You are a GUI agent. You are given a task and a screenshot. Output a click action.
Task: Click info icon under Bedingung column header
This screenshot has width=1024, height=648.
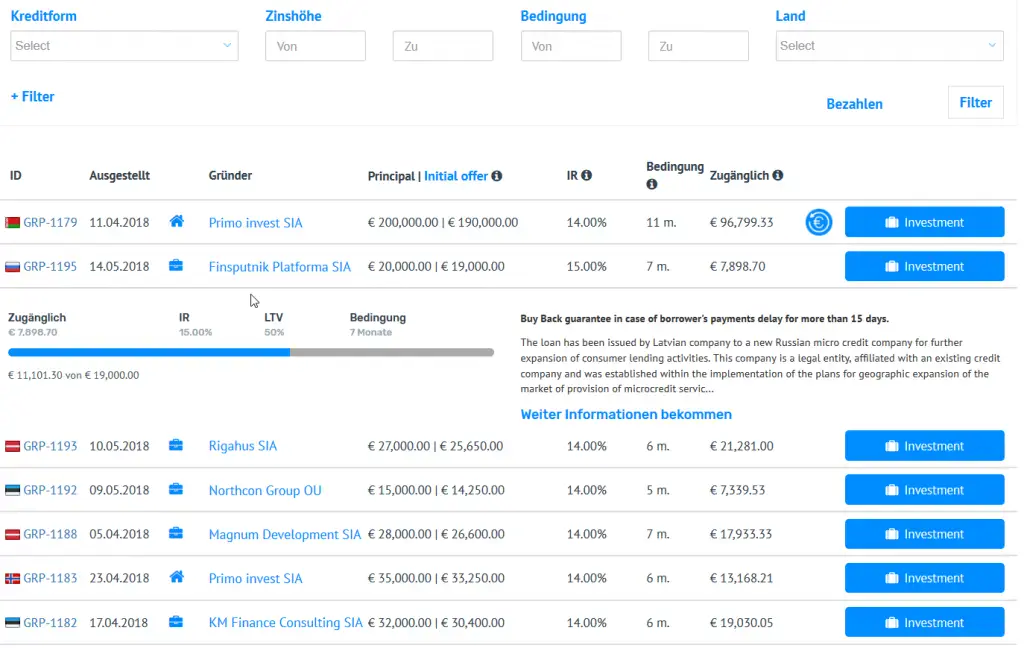652,184
